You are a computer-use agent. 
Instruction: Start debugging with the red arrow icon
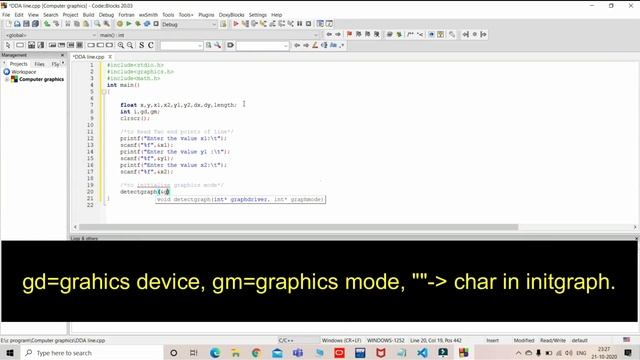236,24
